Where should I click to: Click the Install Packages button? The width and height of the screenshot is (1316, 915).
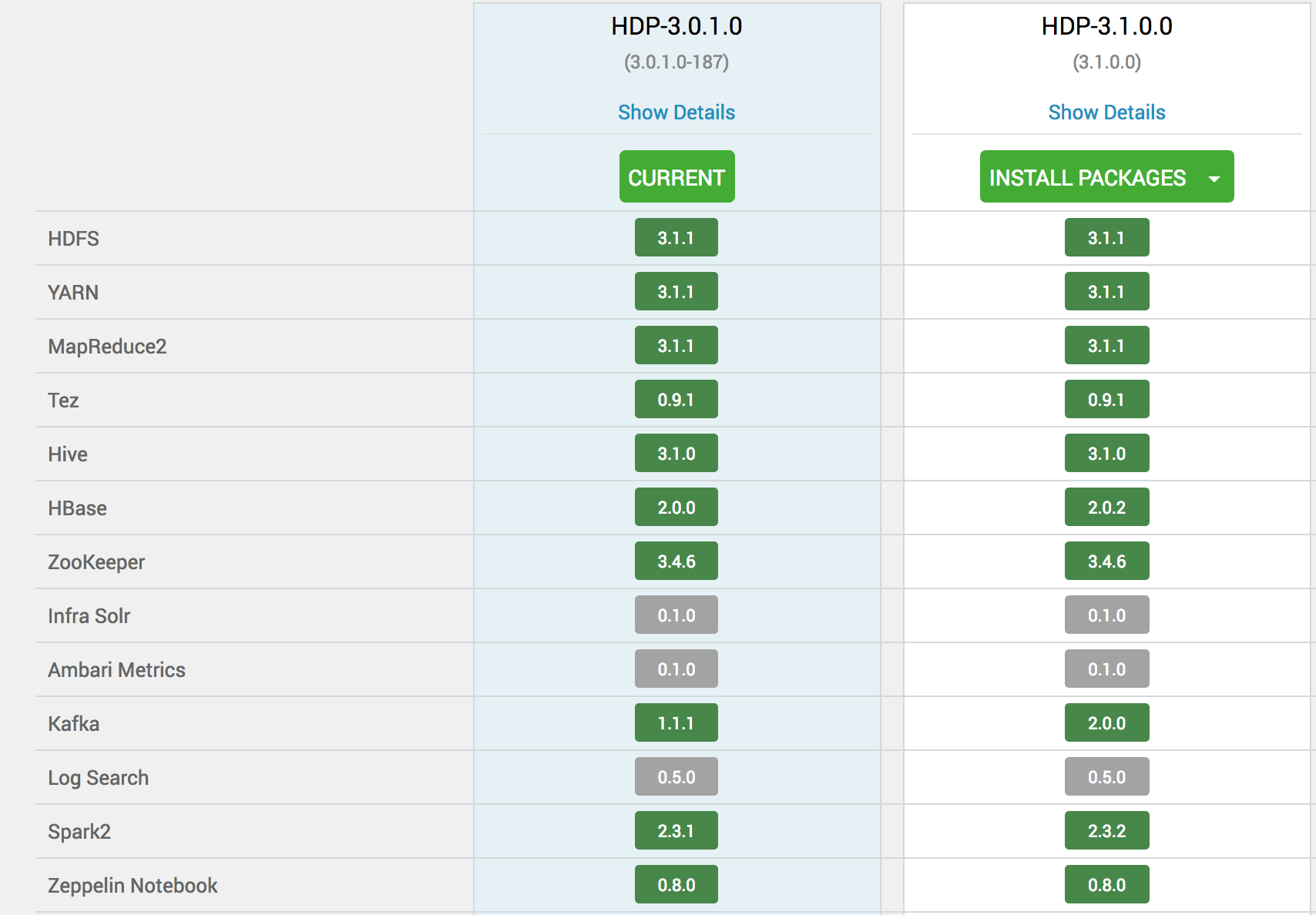1087,178
